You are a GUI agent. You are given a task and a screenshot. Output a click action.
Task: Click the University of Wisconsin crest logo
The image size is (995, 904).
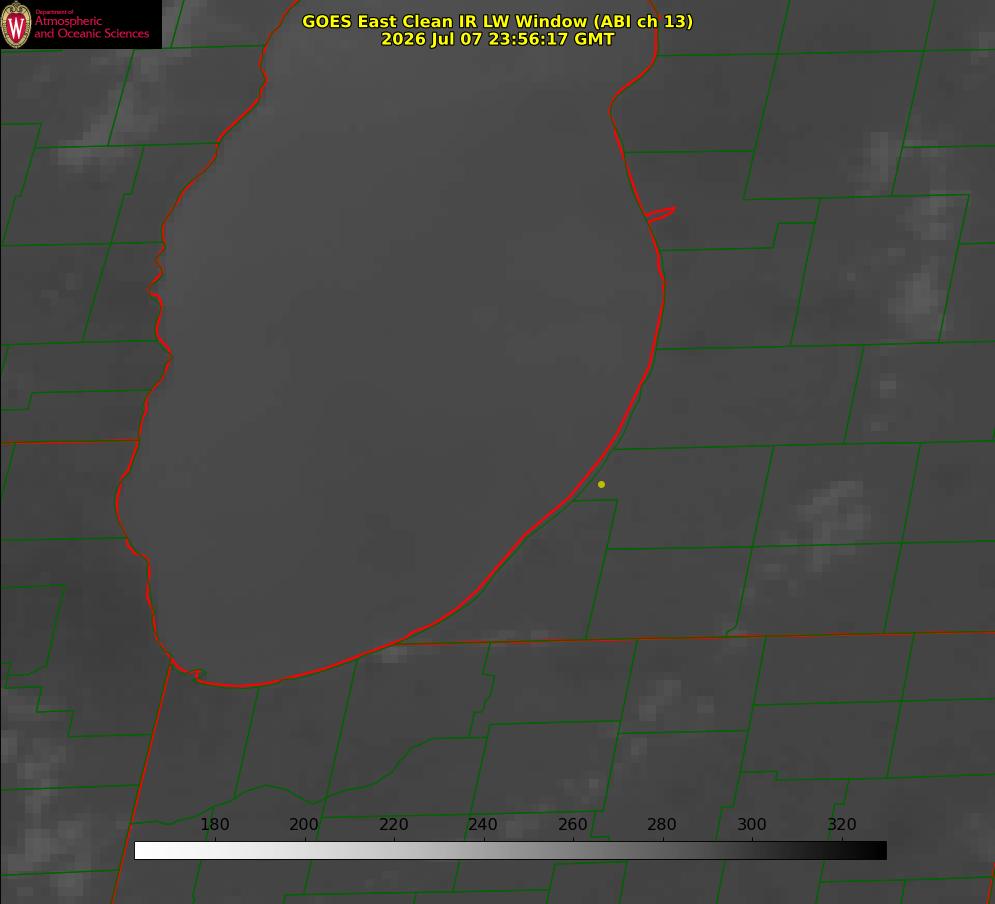[x=16, y=24]
